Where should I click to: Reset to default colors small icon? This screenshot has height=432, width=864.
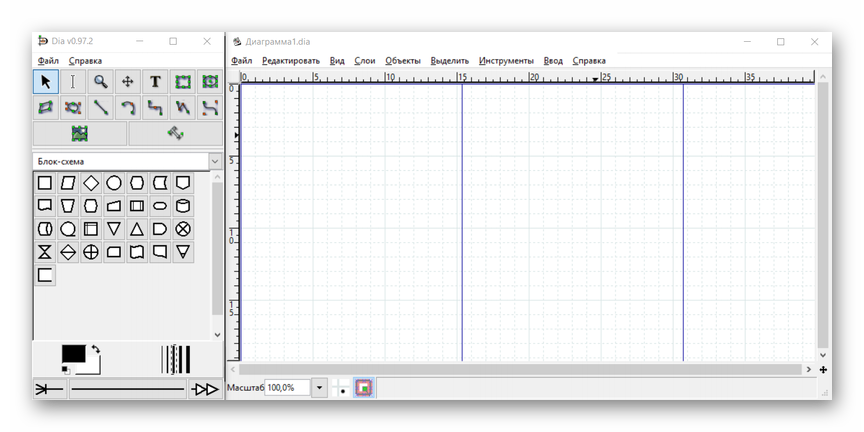click(65, 370)
